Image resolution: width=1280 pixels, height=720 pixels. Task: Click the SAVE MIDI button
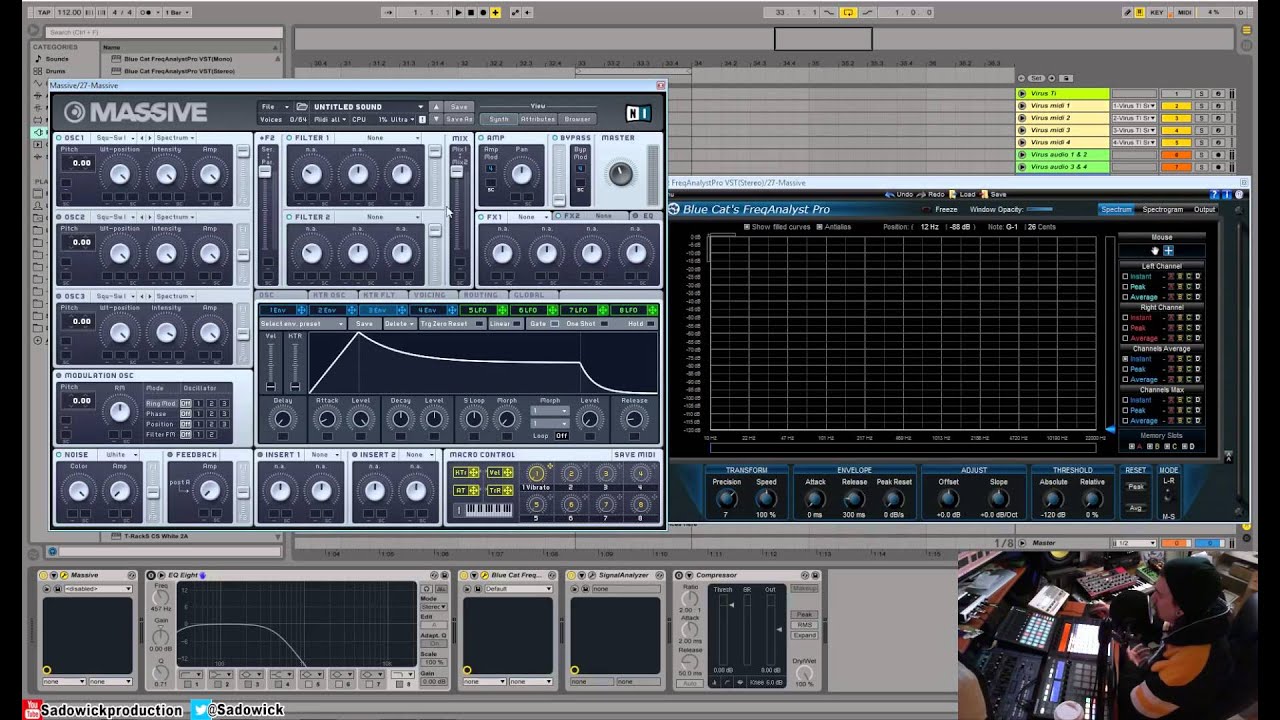(635, 455)
